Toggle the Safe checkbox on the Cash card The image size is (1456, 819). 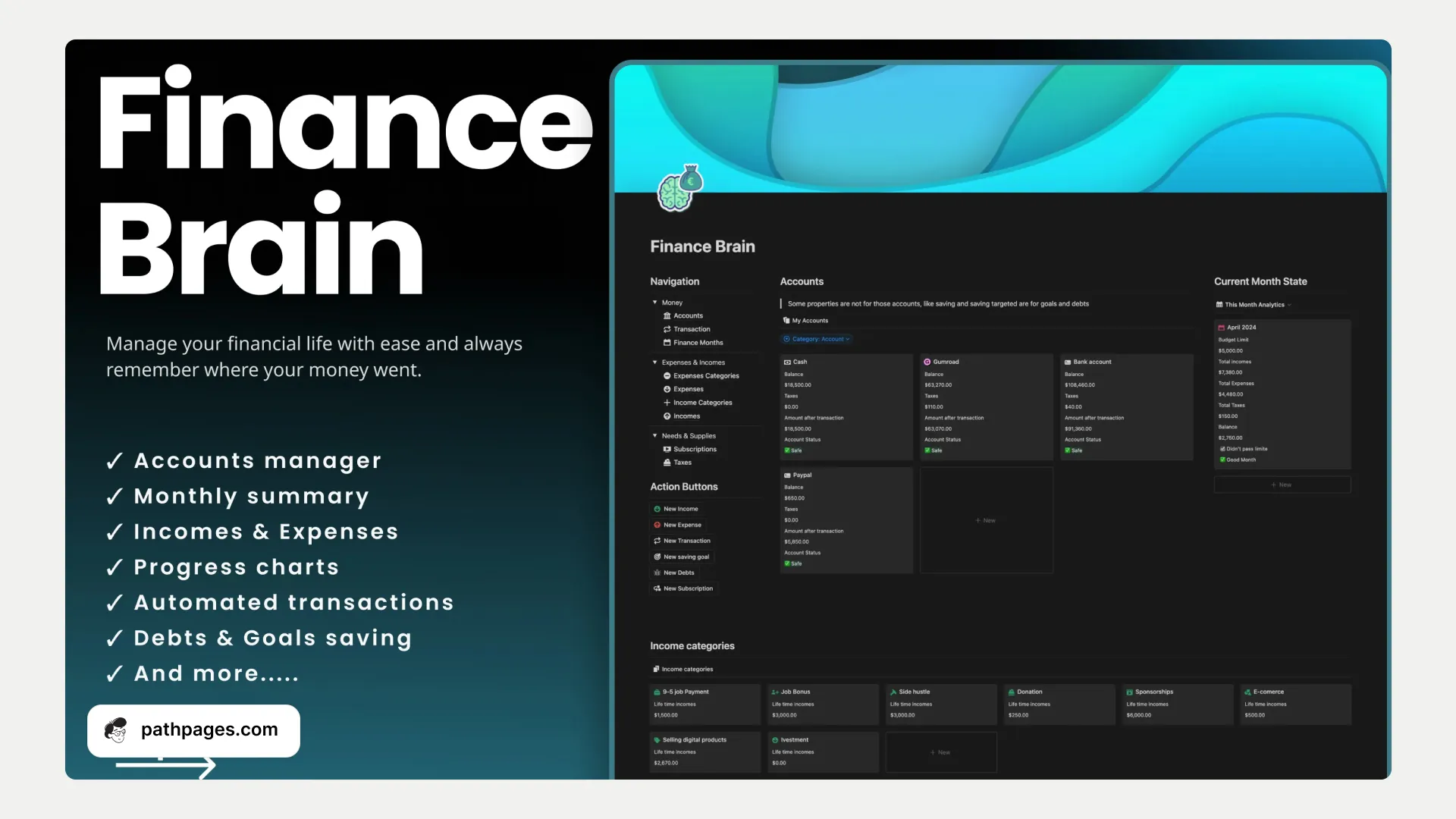787,451
